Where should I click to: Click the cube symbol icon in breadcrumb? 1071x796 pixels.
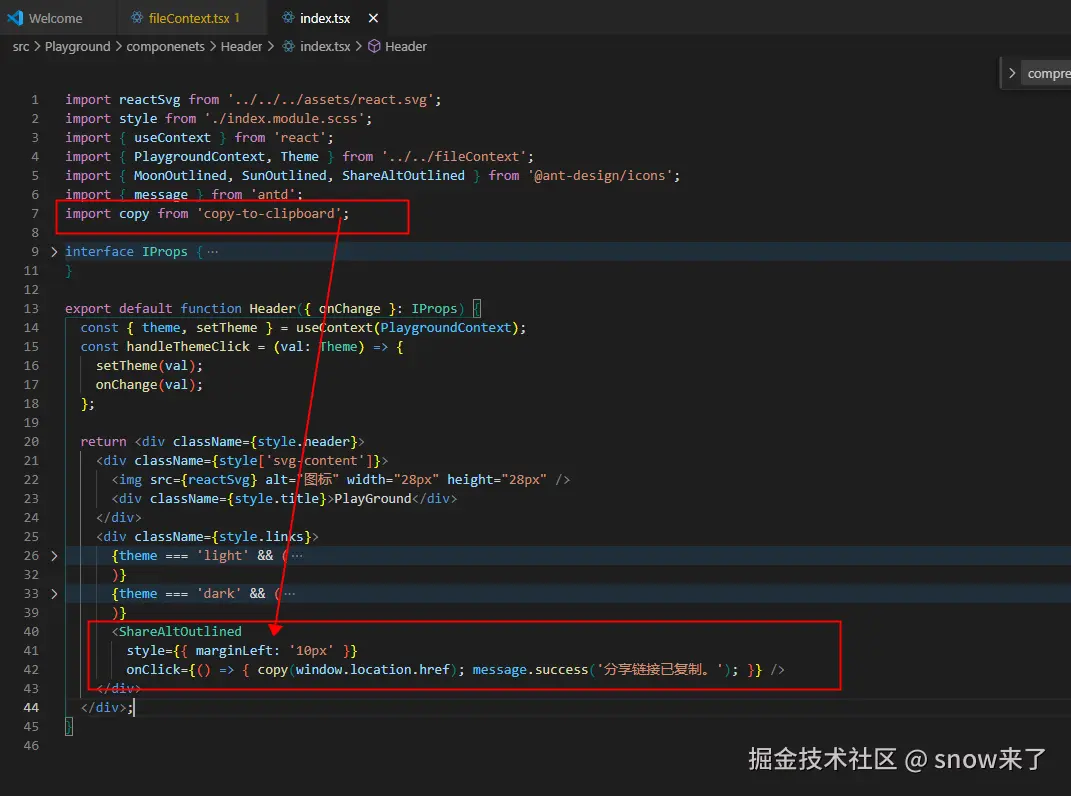pyautogui.click(x=374, y=46)
